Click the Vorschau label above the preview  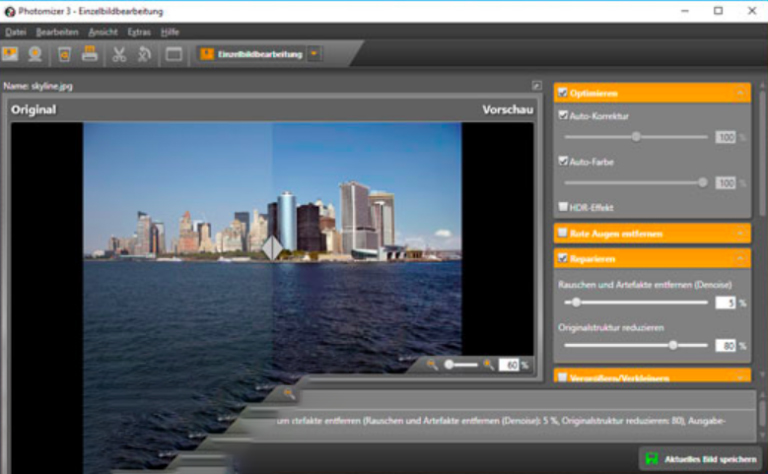[x=507, y=109]
